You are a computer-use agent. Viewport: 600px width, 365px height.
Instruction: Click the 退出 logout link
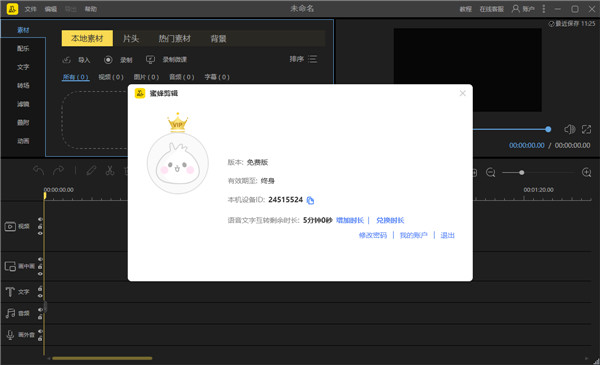tap(447, 235)
